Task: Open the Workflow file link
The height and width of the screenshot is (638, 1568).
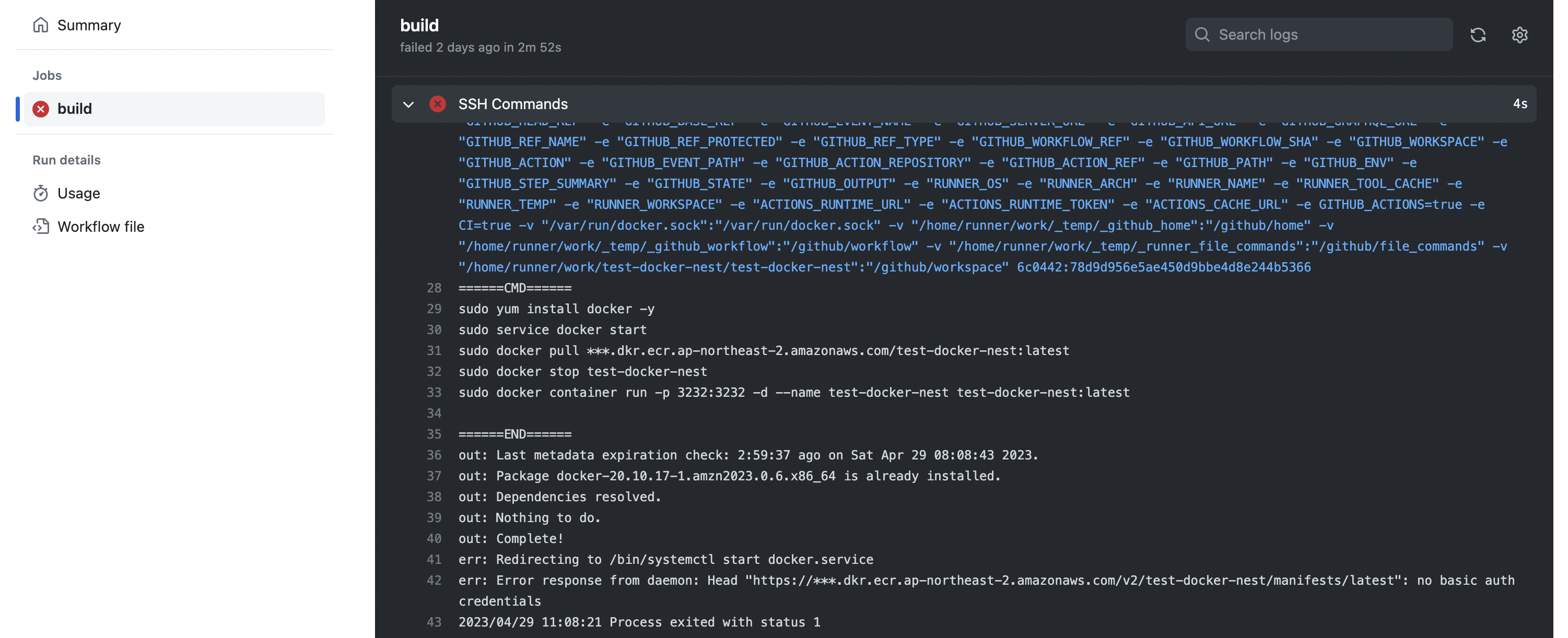Action: tap(100, 227)
